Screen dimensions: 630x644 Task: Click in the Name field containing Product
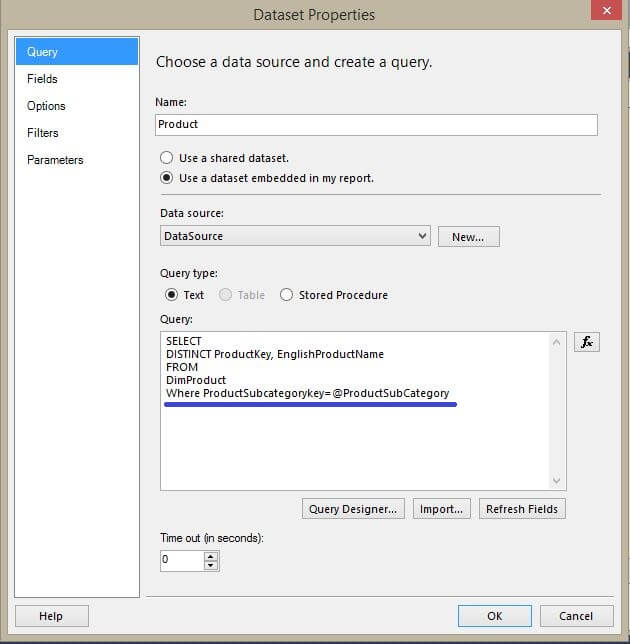pyautogui.click(x=376, y=124)
